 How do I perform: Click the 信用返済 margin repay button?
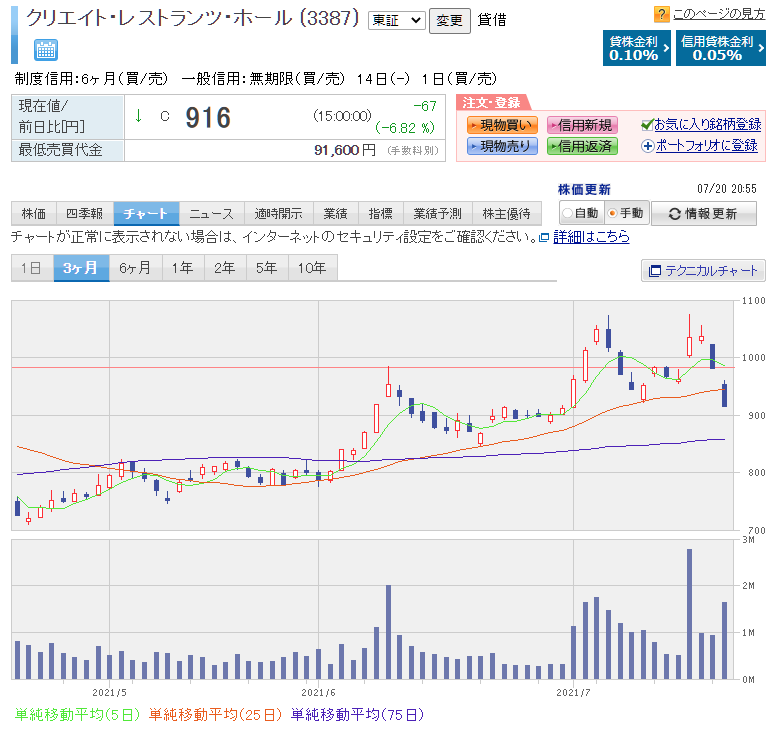coord(582,146)
